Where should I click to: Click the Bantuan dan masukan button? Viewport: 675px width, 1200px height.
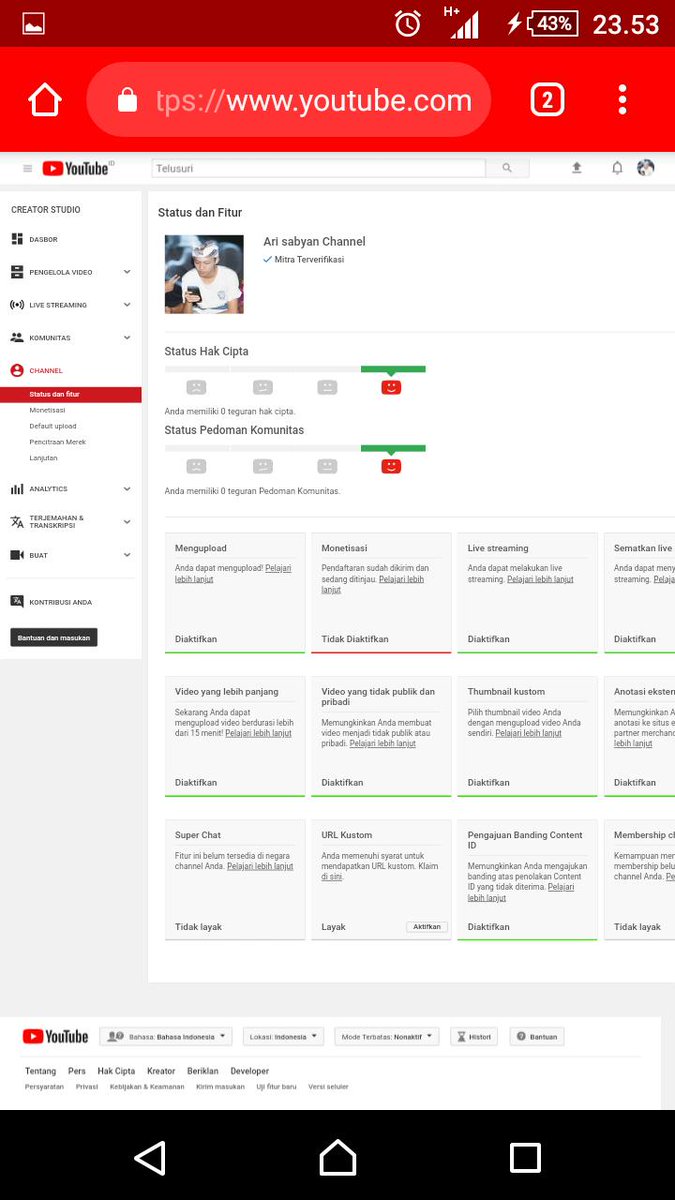point(54,637)
